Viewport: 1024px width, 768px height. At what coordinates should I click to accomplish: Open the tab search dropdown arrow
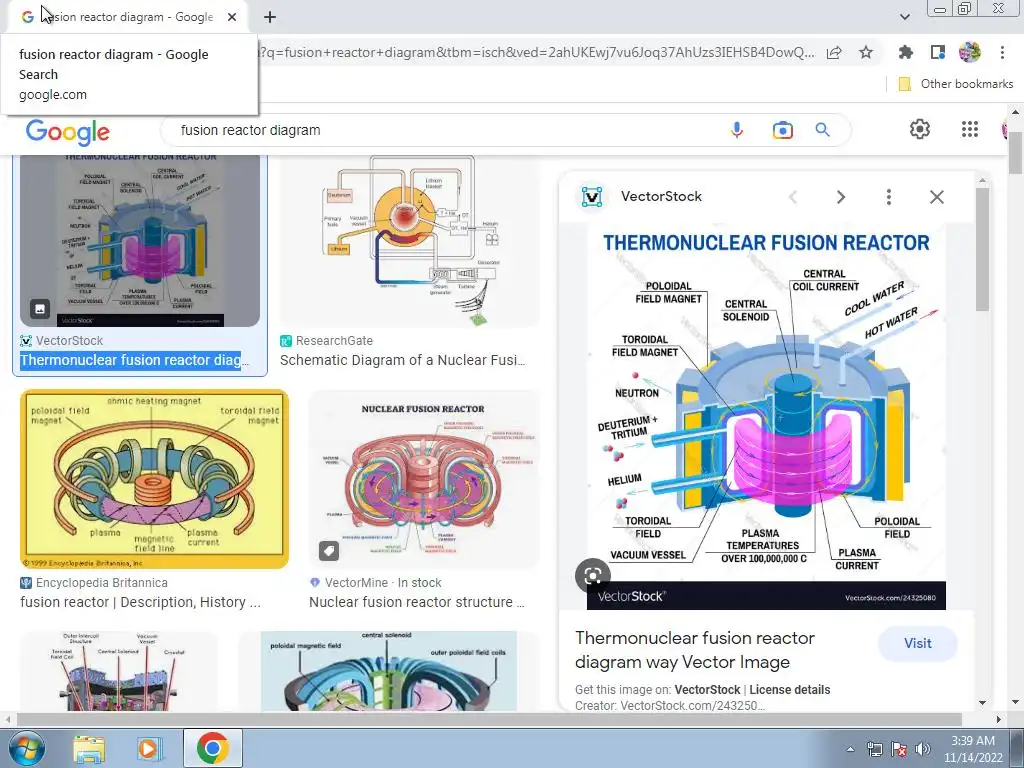pos(904,17)
